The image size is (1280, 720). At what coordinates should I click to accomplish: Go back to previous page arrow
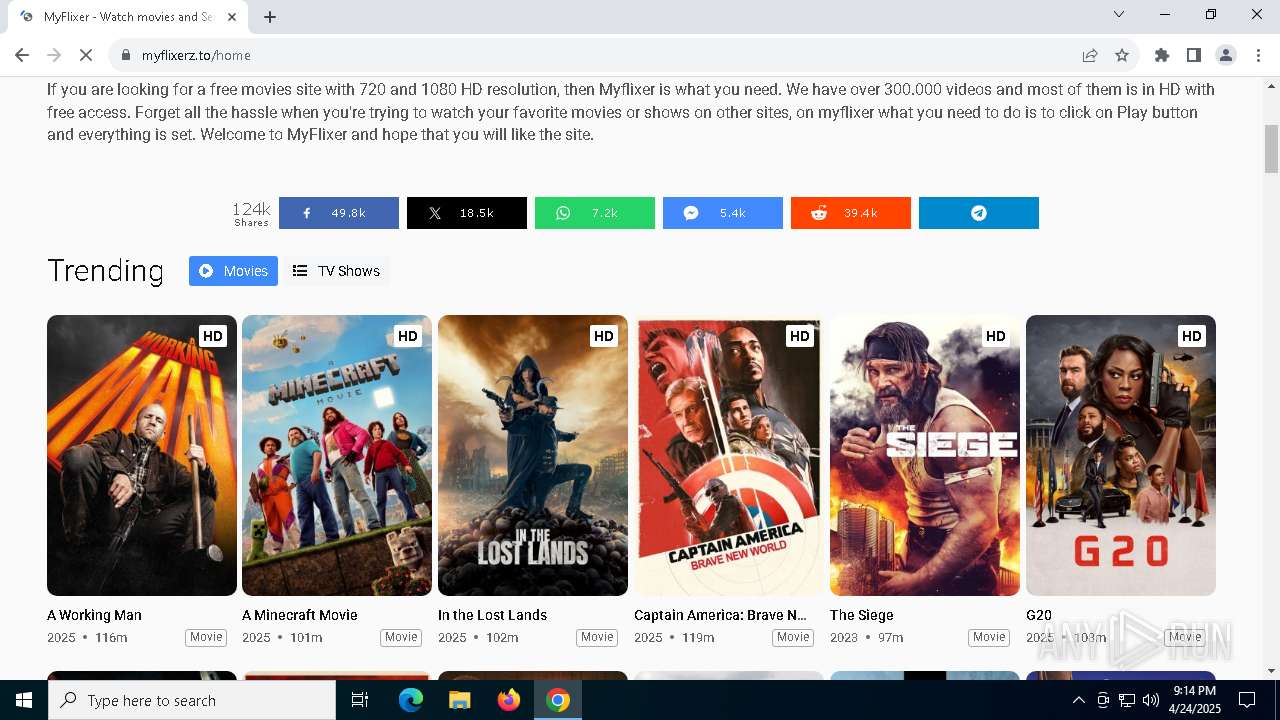(x=22, y=55)
